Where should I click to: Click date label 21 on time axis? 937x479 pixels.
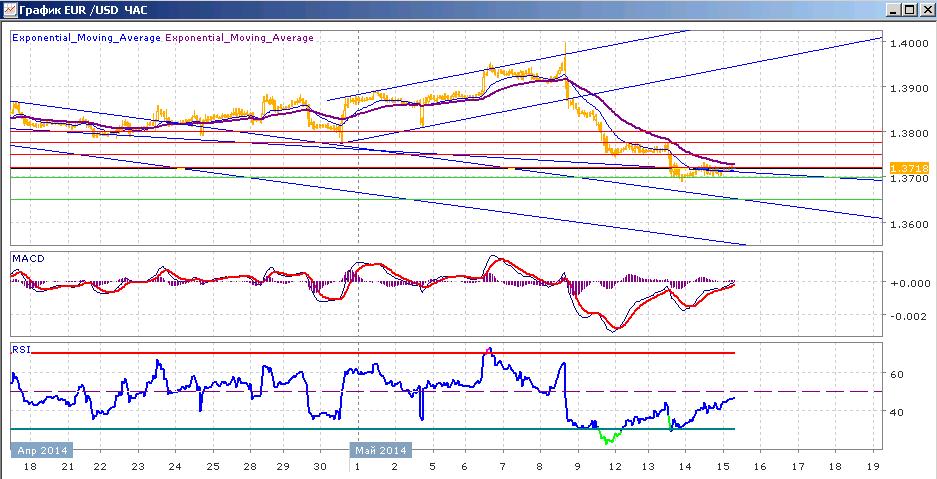point(68,466)
